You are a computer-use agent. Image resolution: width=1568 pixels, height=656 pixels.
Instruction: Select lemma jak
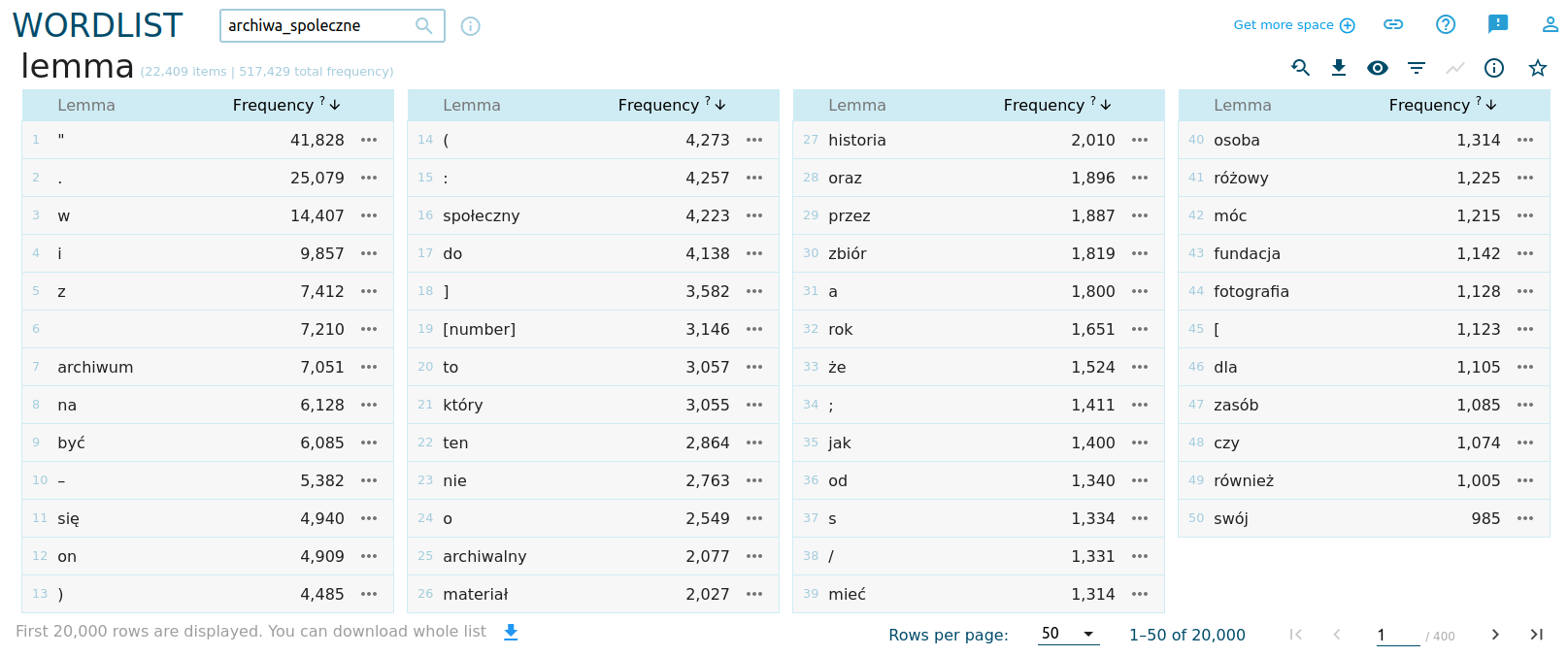pos(840,443)
